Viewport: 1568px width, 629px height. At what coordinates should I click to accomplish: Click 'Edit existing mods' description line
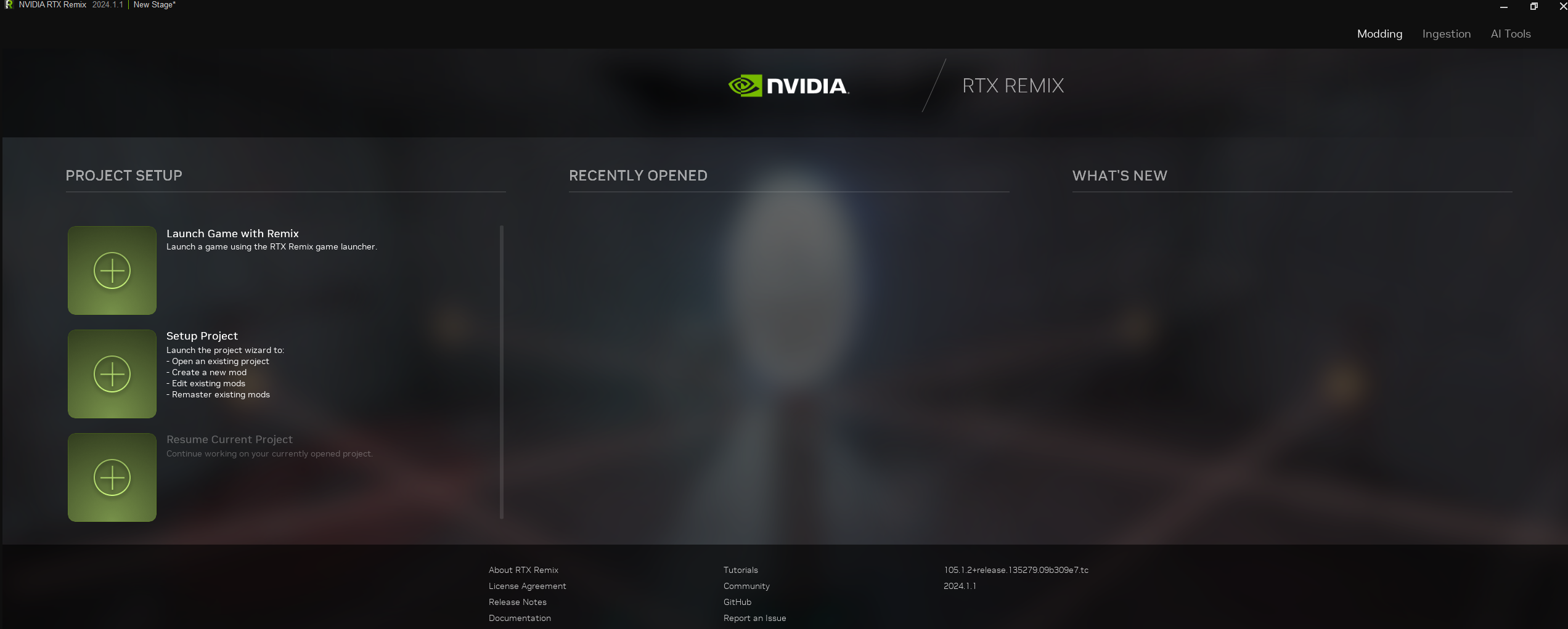pos(206,383)
